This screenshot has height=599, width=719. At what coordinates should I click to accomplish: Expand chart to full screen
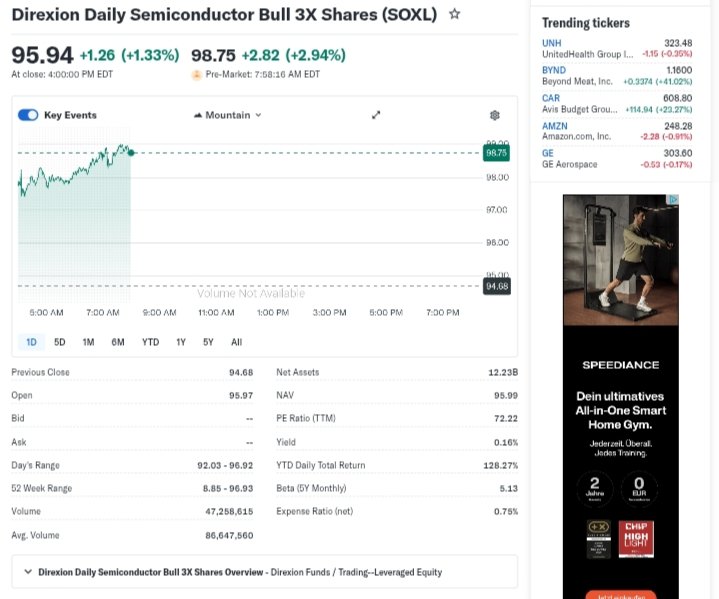coord(377,115)
